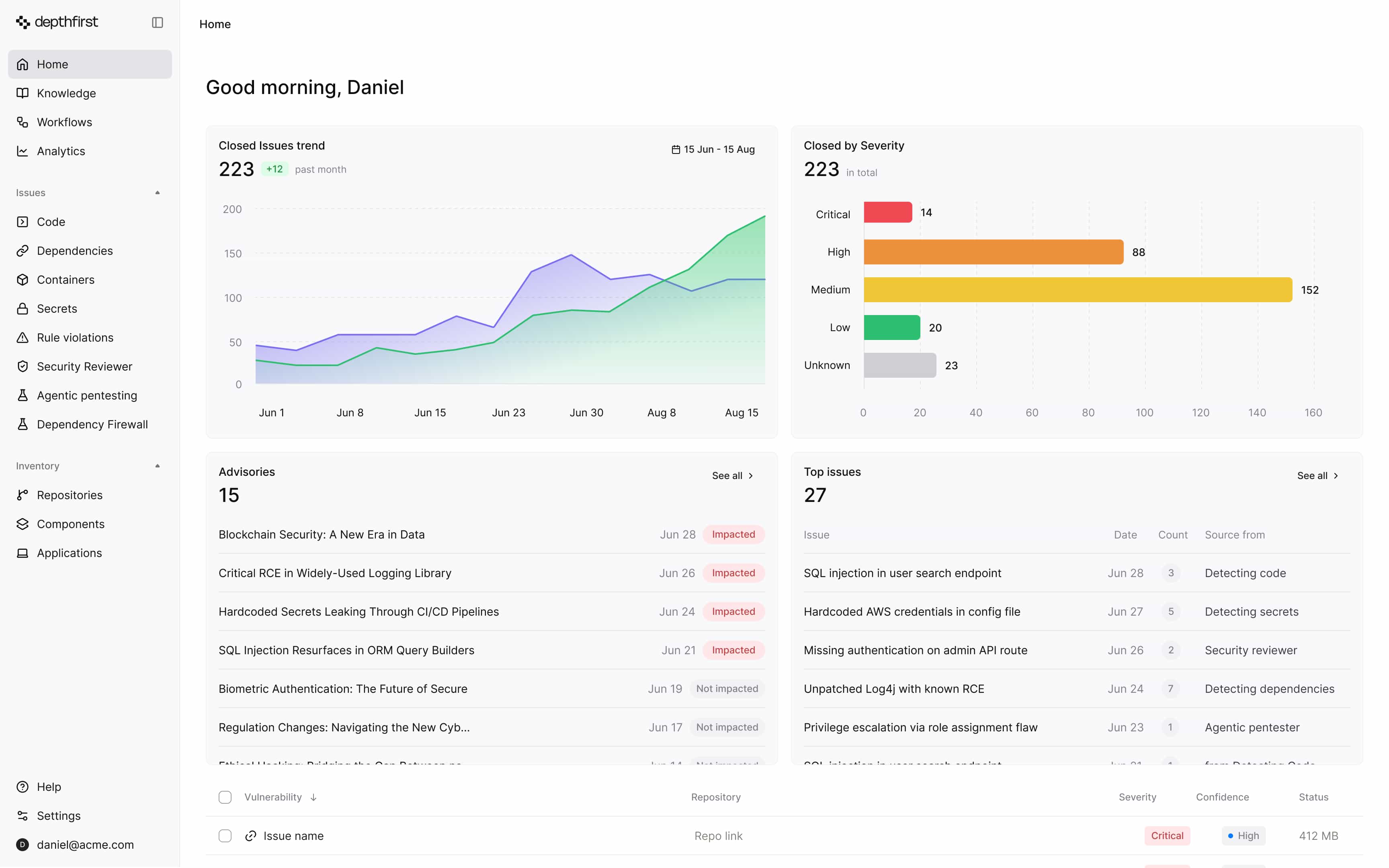The width and height of the screenshot is (1389, 868).
Task: Click the link icon beside Issue name
Action: point(251,836)
